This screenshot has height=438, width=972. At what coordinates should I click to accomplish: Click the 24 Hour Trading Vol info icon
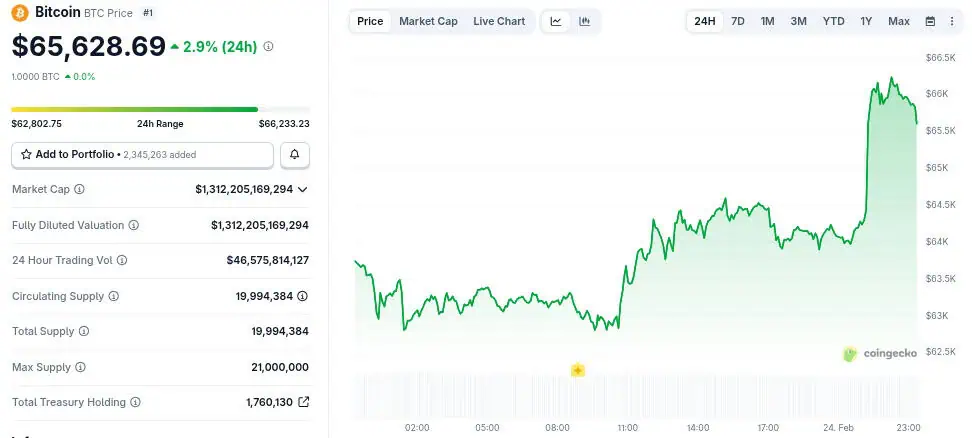tap(123, 260)
